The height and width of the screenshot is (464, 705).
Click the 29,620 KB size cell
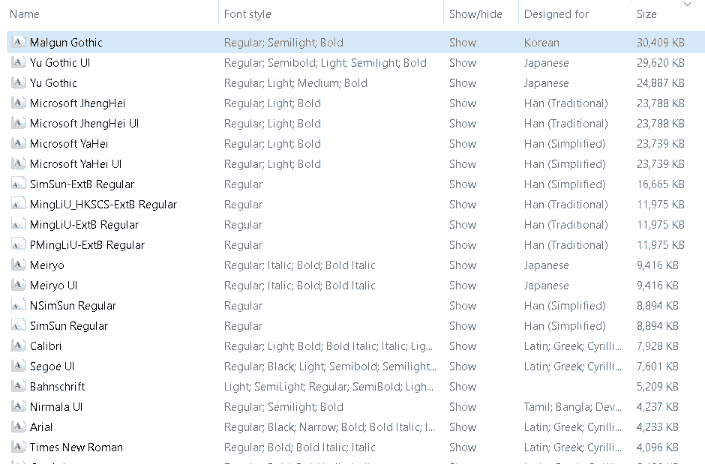pyautogui.click(x=660, y=63)
